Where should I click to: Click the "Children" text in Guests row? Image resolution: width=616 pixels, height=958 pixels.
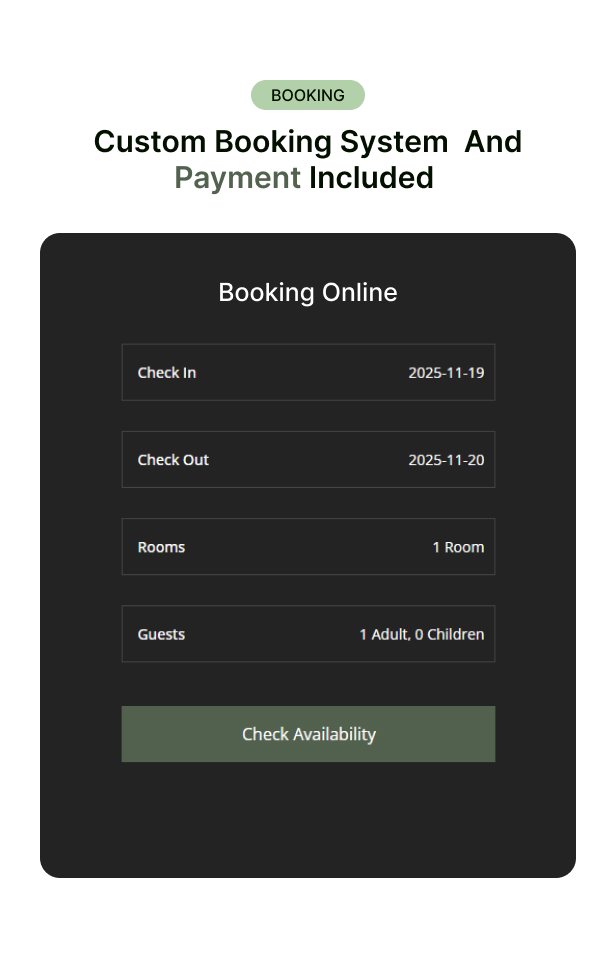pyautogui.click(x=455, y=634)
